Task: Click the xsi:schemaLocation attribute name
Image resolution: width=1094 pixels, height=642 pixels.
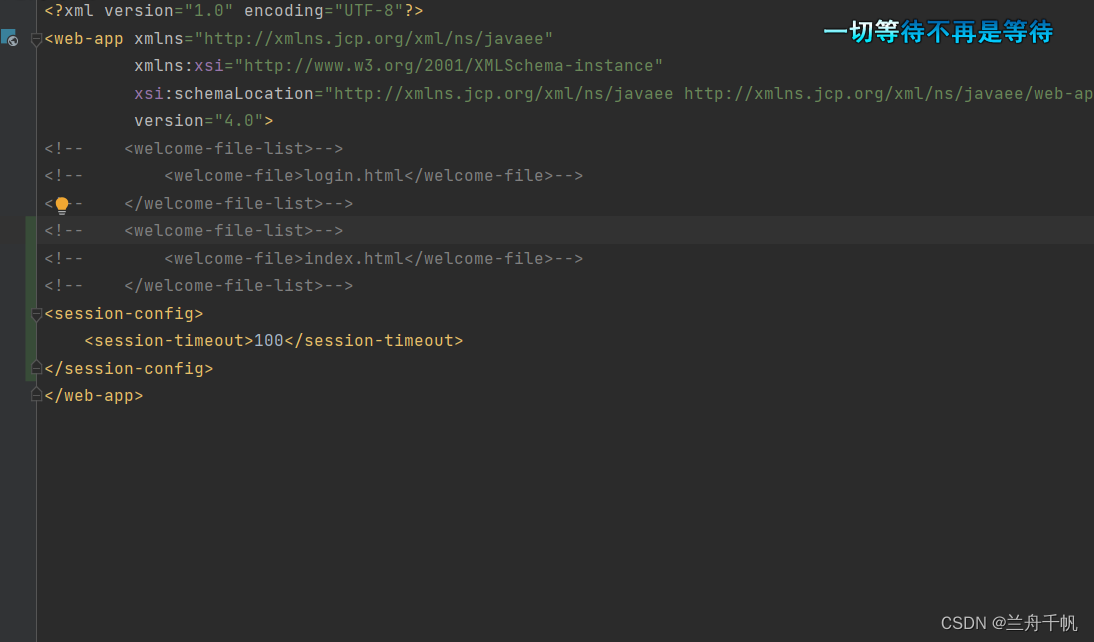Action: 224,94
